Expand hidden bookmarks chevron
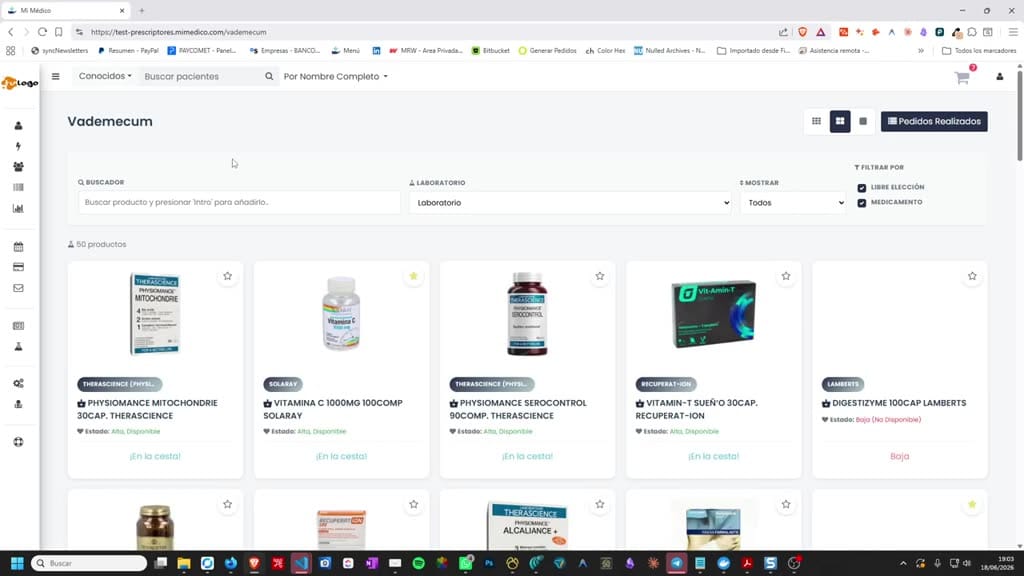This screenshot has height=576, width=1024. pos(921,50)
